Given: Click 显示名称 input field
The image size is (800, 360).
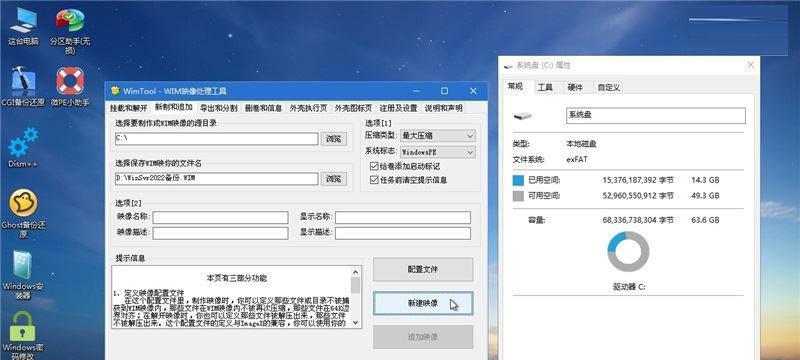Looking at the screenshot, I should pos(403,218).
